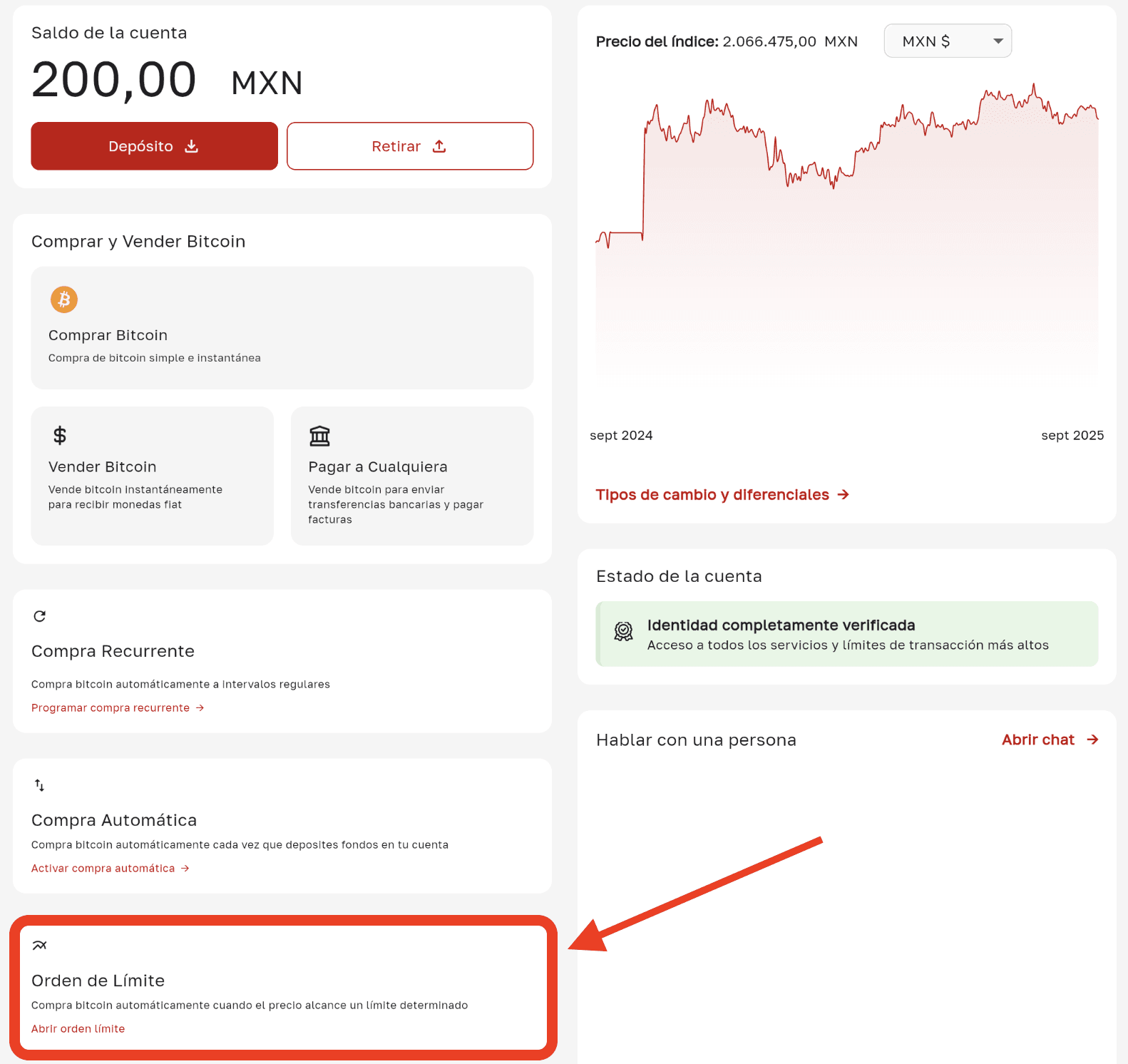This screenshot has width=1128, height=1064.
Task: Click the dollar sign icon for Vender Bitcoin
Action: [x=60, y=435]
